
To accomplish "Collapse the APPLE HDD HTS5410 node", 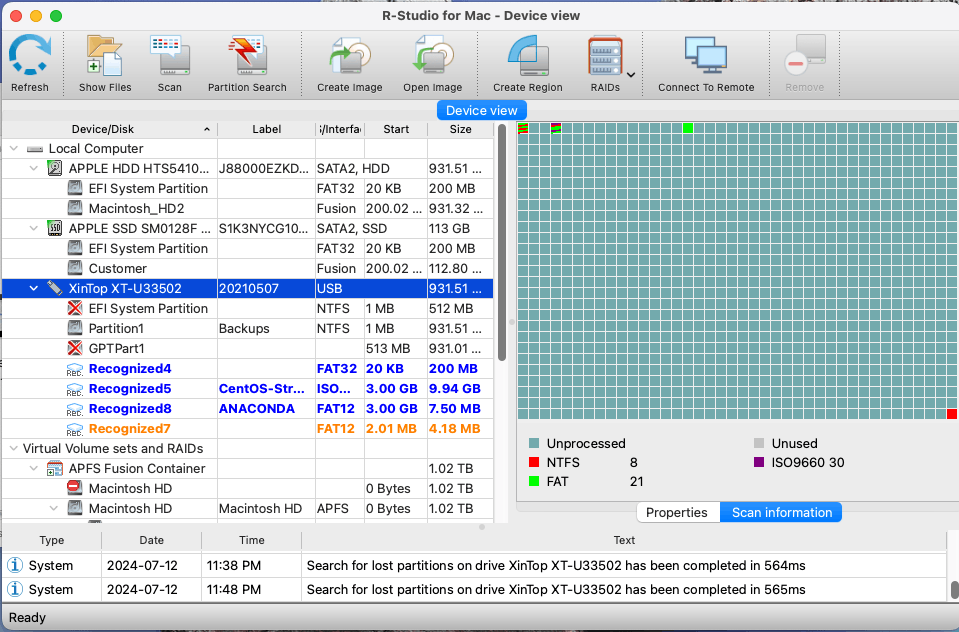I will click(x=34, y=168).
